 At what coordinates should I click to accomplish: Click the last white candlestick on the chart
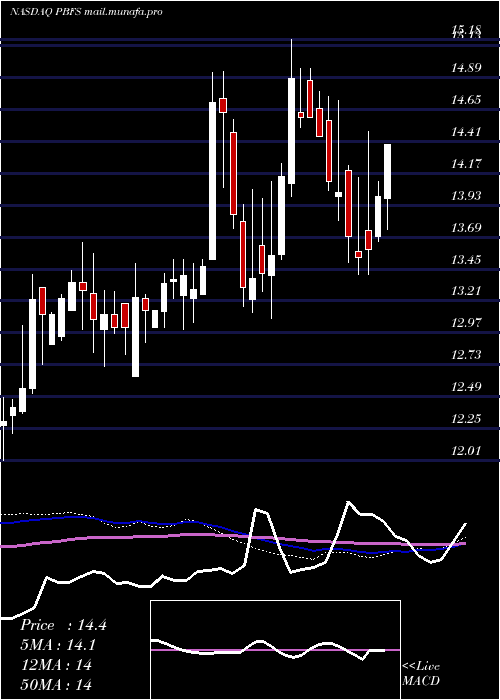coord(388,171)
